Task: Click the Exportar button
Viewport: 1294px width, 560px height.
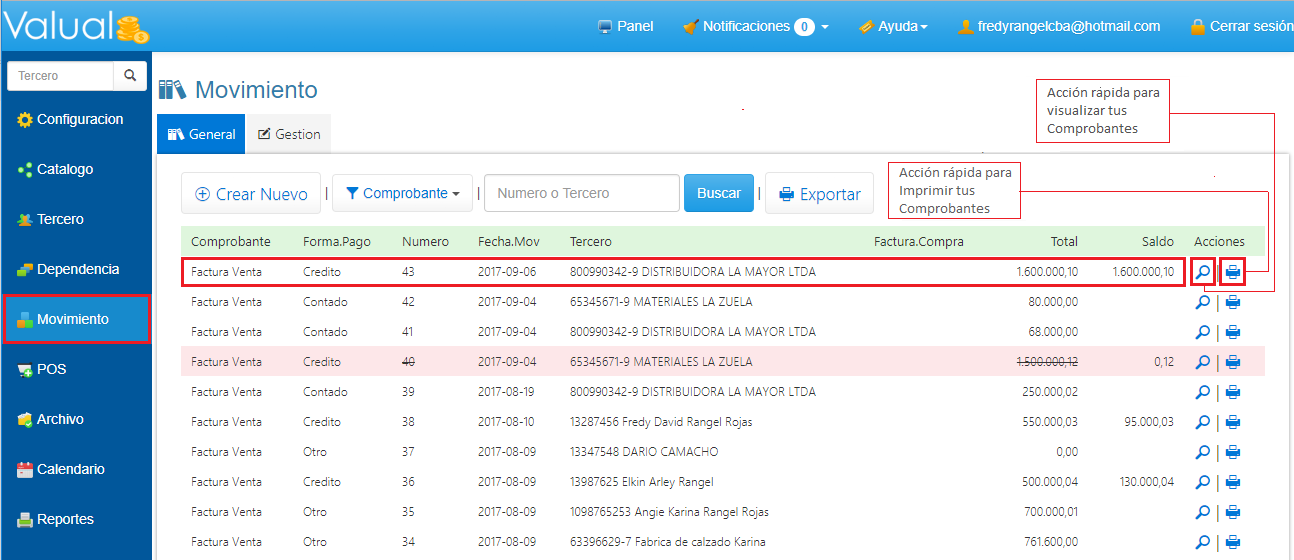Action: pyautogui.click(x=819, y=194)
